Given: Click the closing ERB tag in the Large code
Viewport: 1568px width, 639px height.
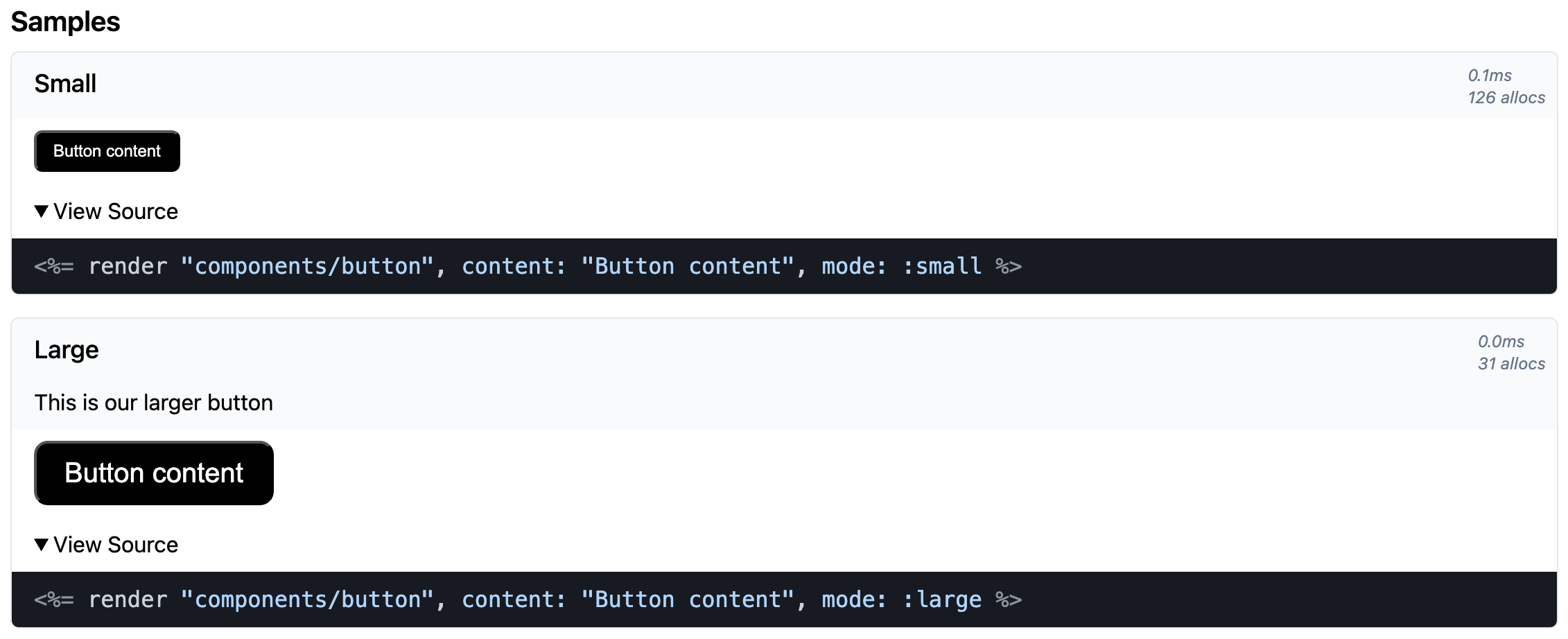Looking at the screenshot, I should (x=1009, y=600).
